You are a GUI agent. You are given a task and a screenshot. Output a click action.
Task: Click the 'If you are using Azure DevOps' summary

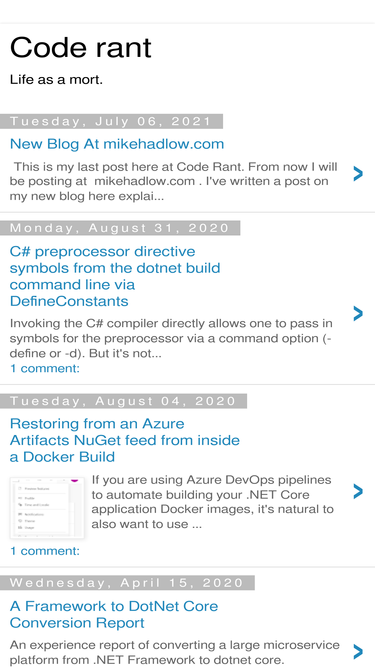coord(213,502)
